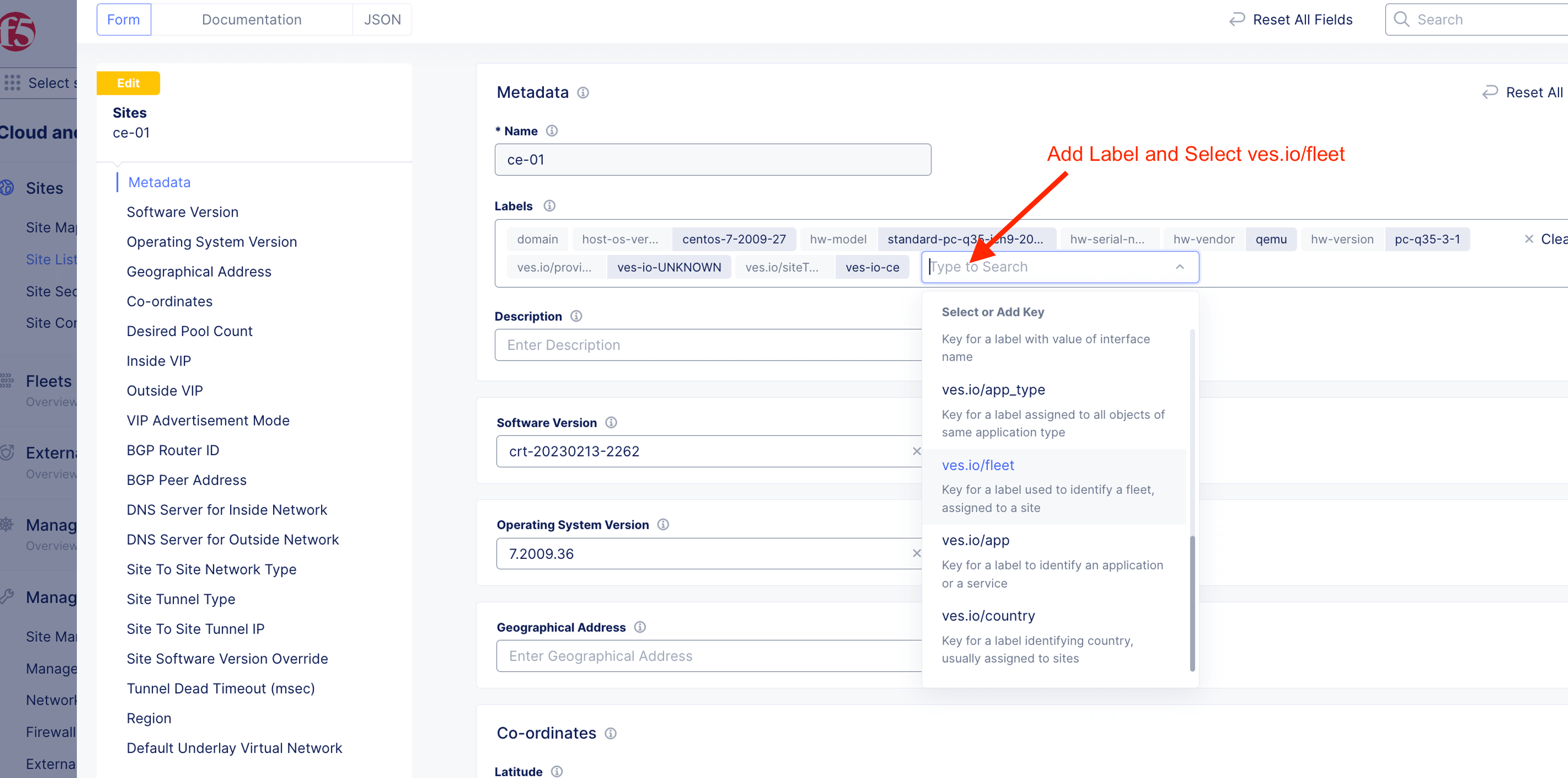The image size is (1568, 778).
Task: Clear the Software Version field with X
Action: pos(916,451)
